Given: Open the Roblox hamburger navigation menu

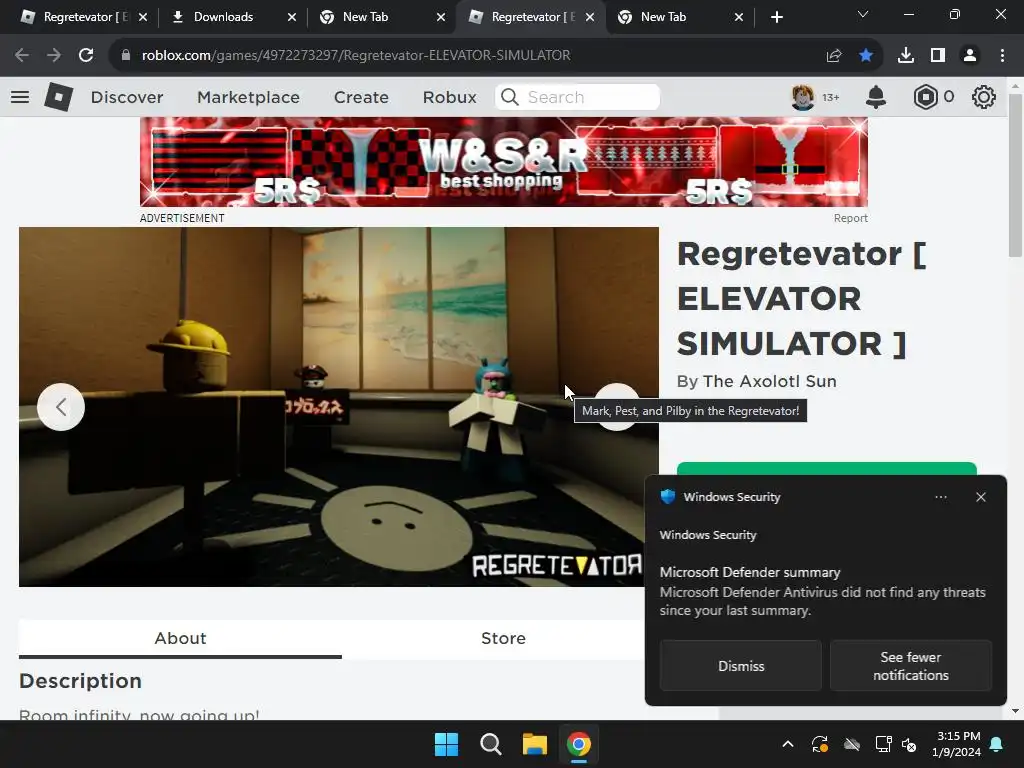Looking at the screenshot, I should 20,97.
